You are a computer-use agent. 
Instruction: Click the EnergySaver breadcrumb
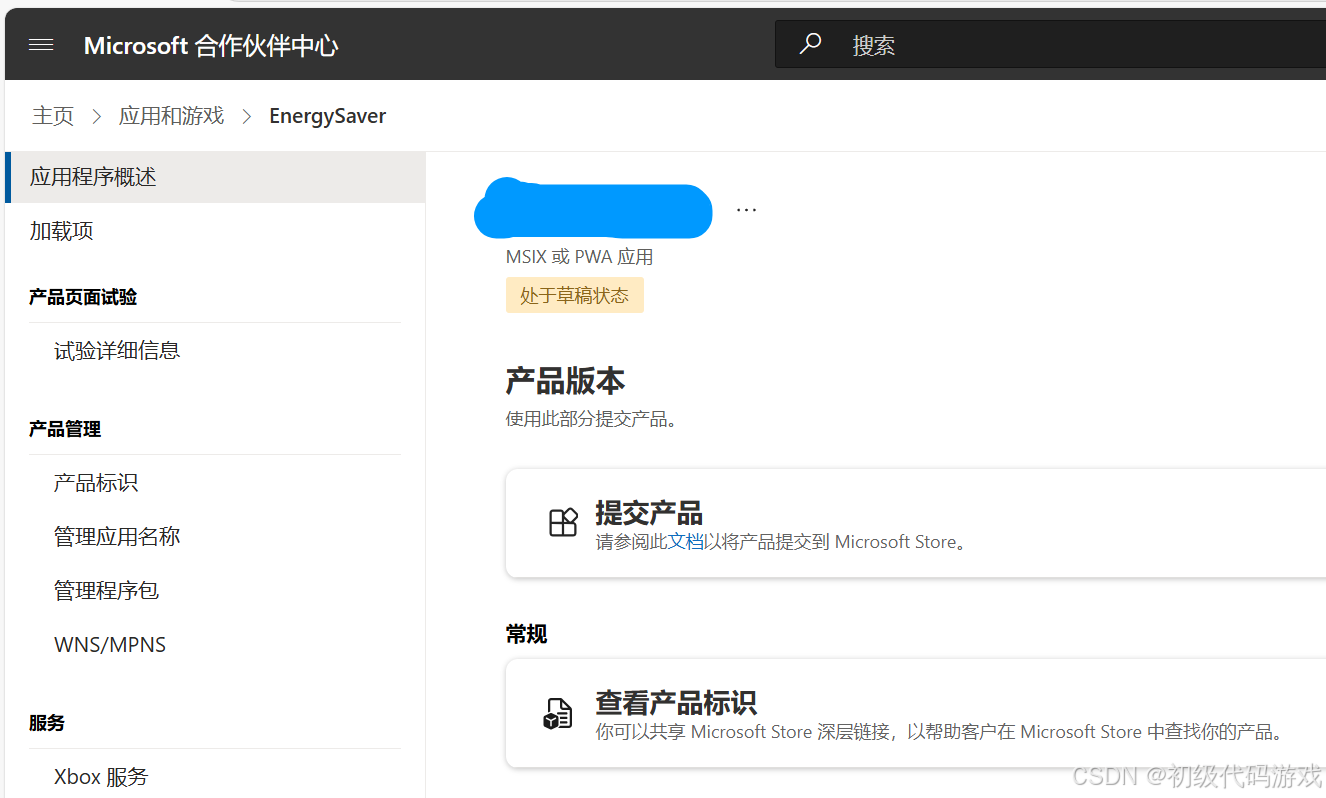[327, 116]
